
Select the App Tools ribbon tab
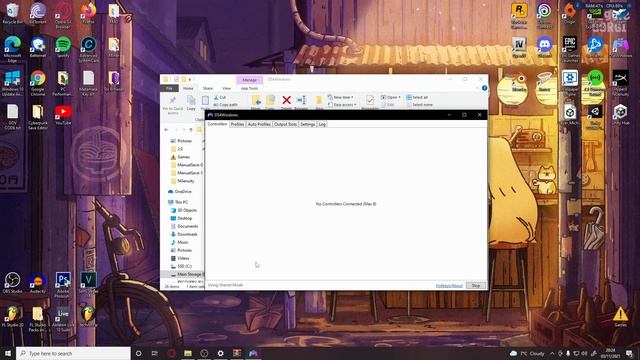coord(249,88)
